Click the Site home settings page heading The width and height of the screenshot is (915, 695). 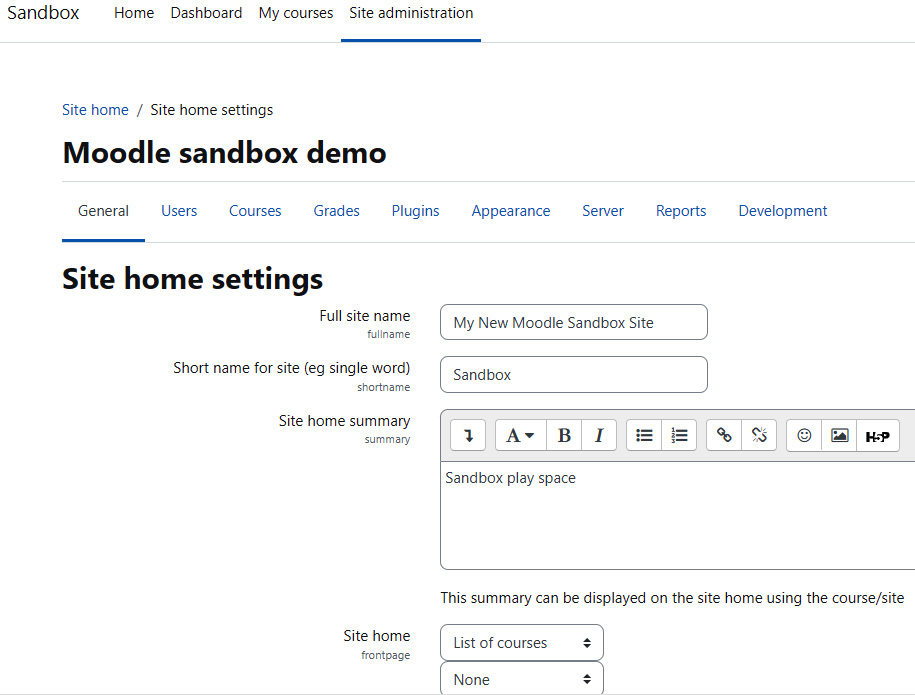tap(192, 279)
